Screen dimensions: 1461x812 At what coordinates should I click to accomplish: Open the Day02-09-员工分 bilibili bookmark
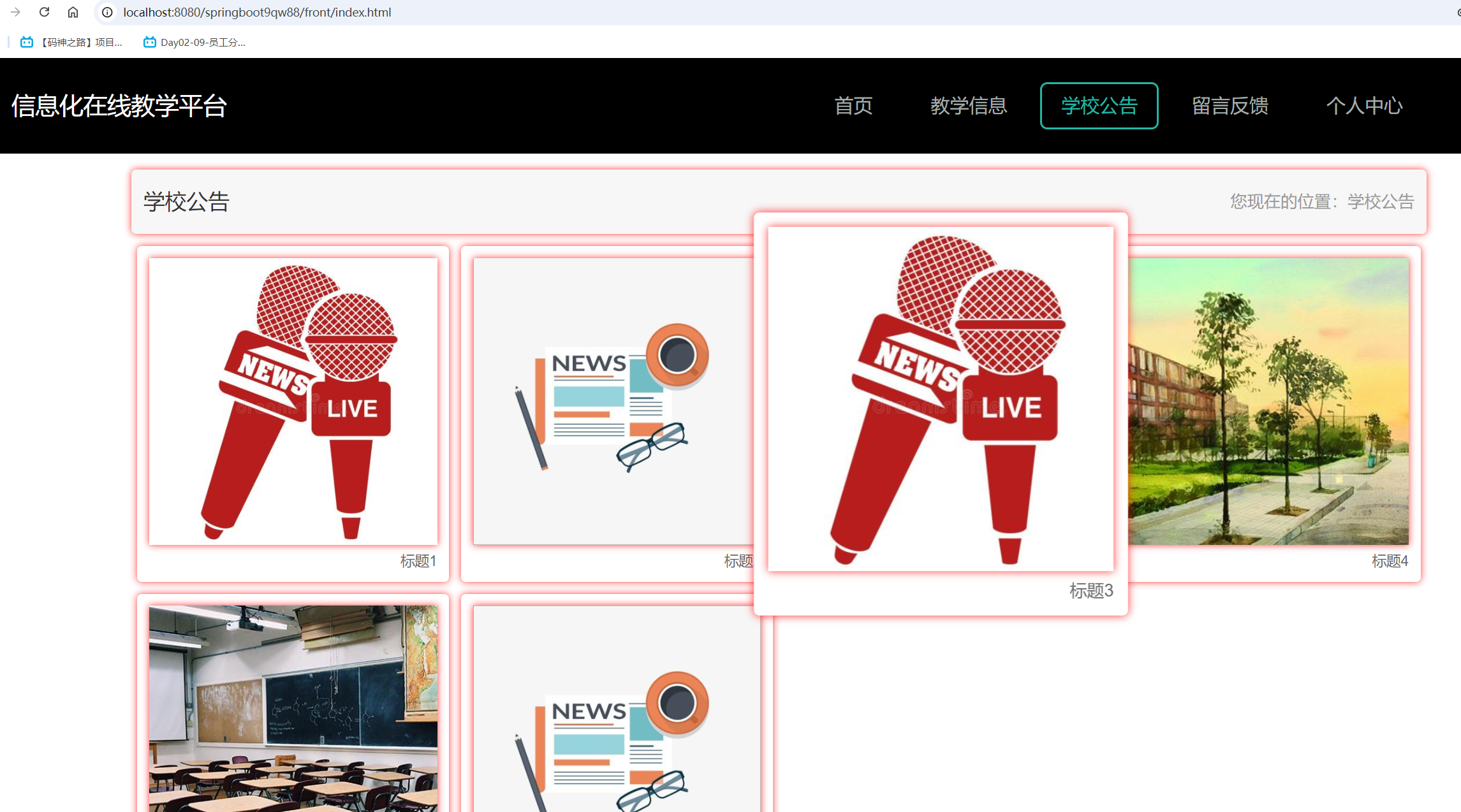click(x=195, y=42)
